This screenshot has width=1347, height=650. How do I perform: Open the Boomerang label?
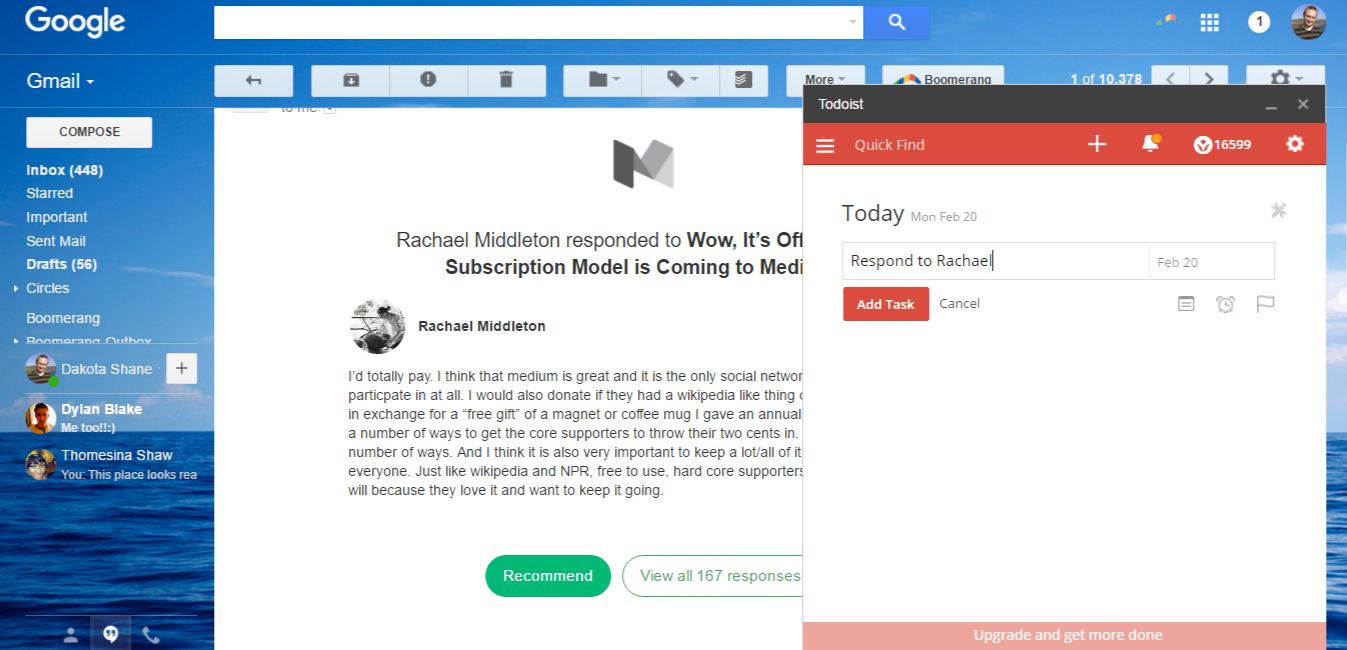[63, 318]
